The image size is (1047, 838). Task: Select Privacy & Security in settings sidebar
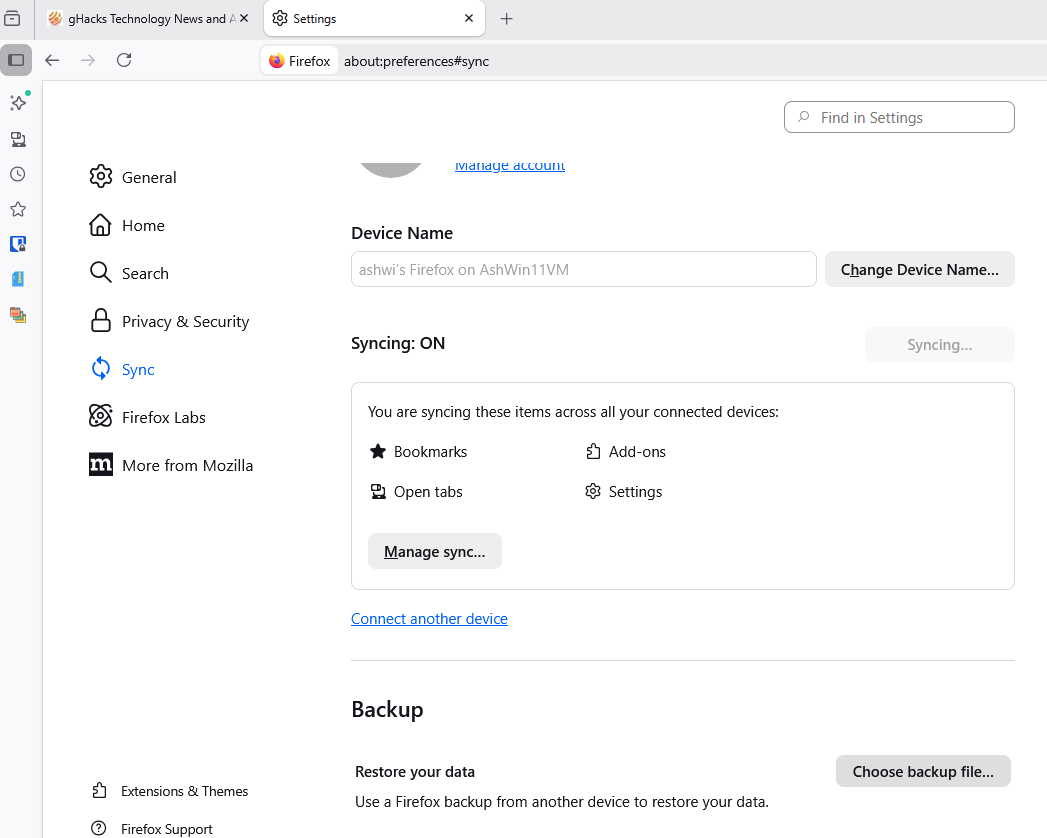coord(185,321)
